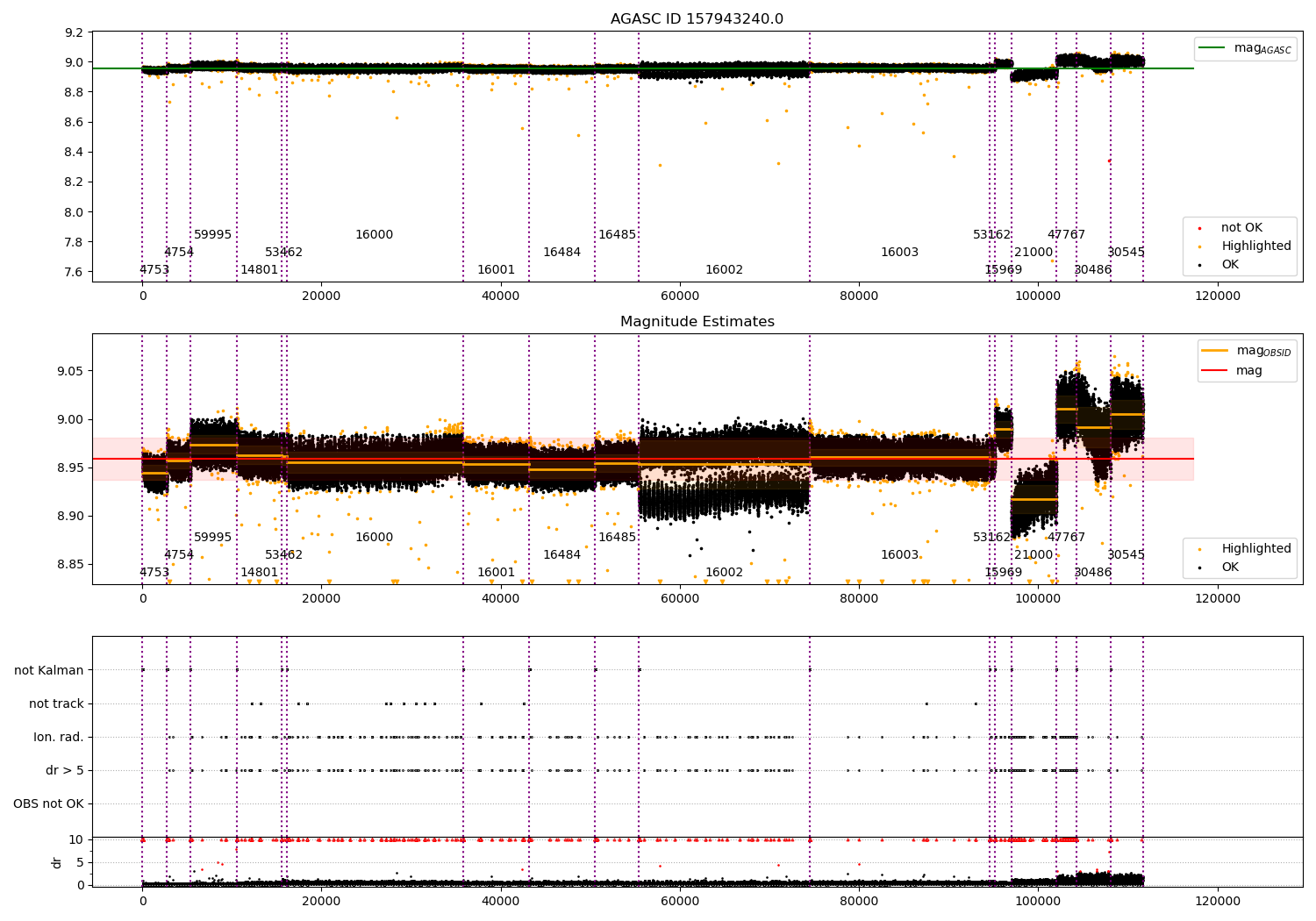This screenshot has width=1316, height=921.
Task: Click obsid label '16484' in top plot
Action: [562, 253]
